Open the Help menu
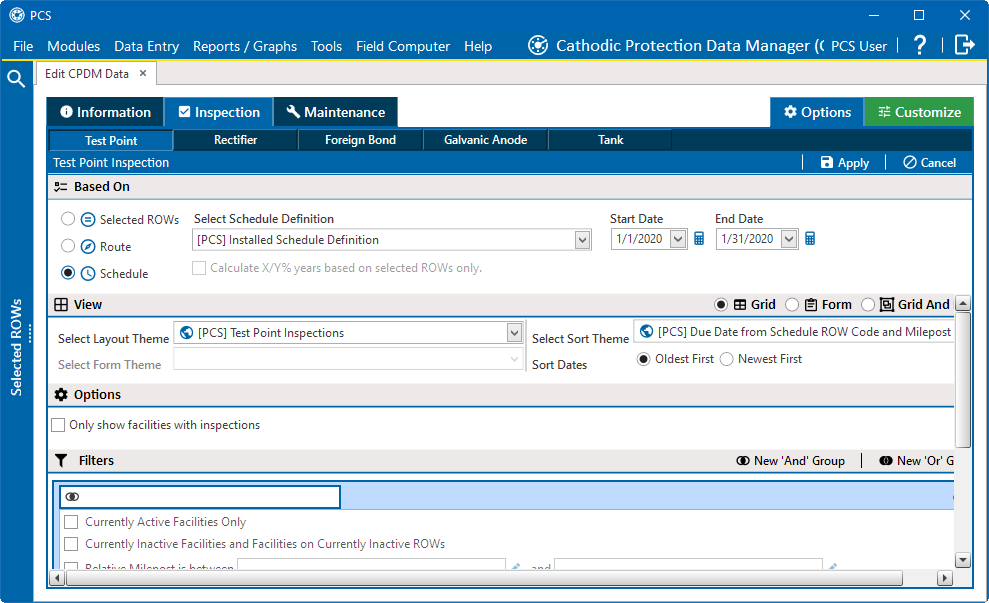Screen dimensions: 989x603 pos(478,46)
